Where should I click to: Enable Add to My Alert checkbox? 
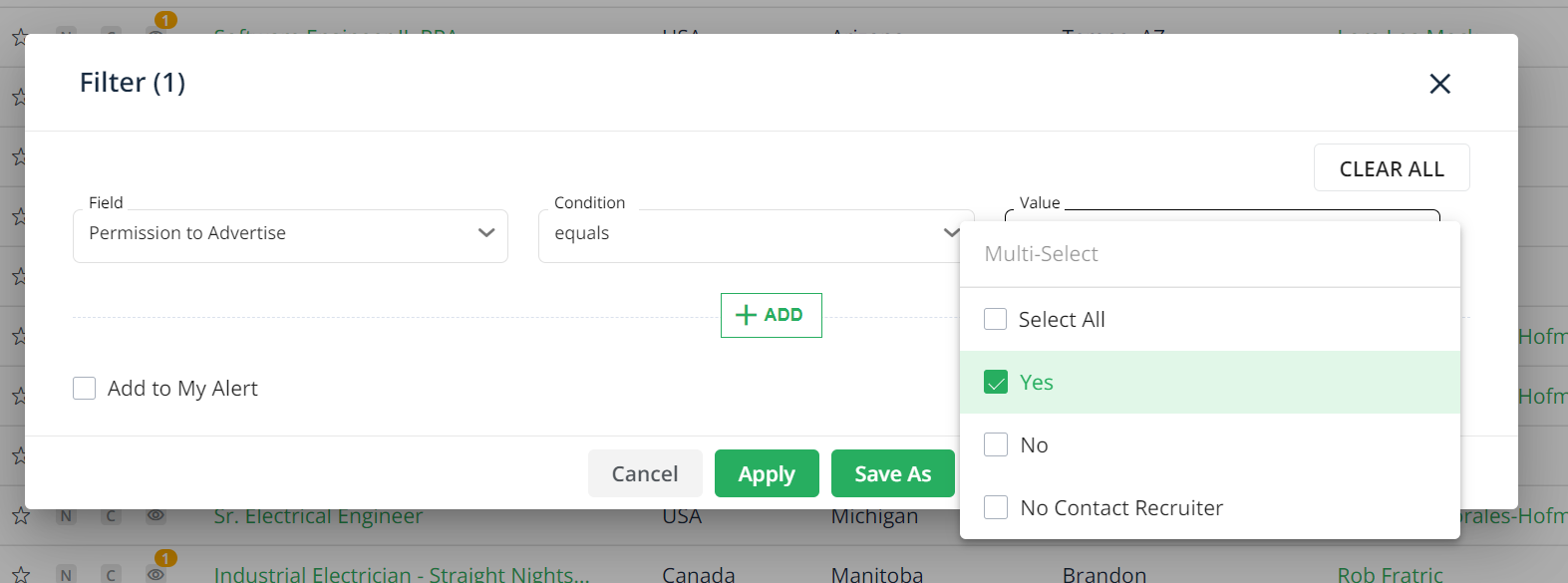(x=85, y=388)
